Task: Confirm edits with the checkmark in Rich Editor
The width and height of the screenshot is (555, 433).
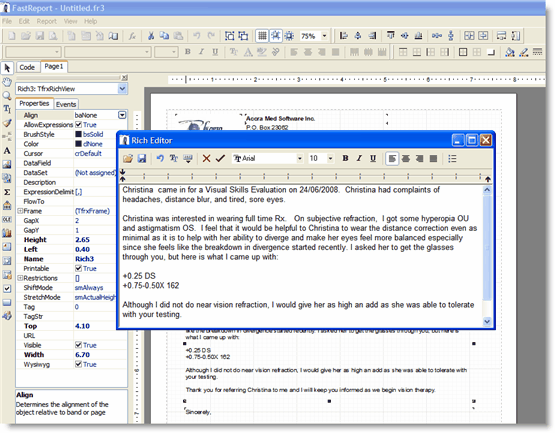Action: [x=220, y=159]
